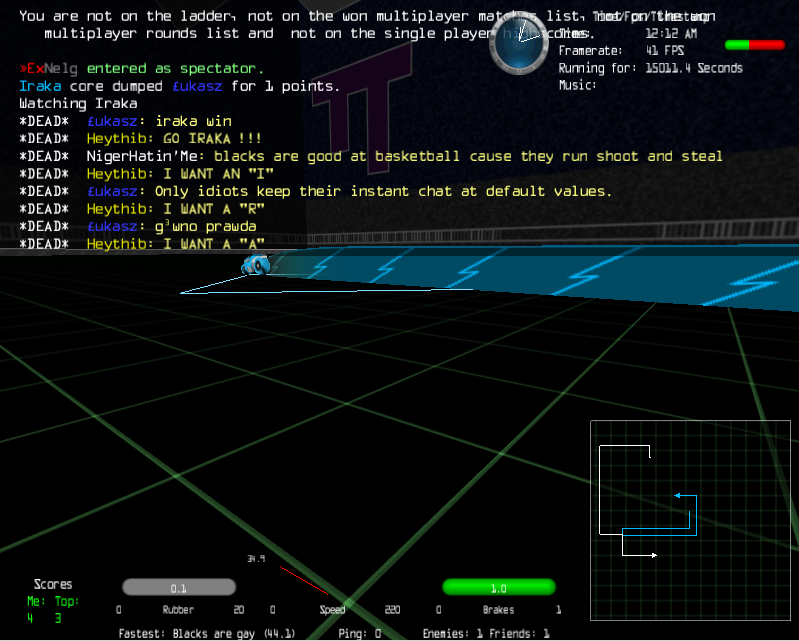Screen dimensions: 799x641
Task: Click the green and red status bar
Action: (x=754, y=45)
